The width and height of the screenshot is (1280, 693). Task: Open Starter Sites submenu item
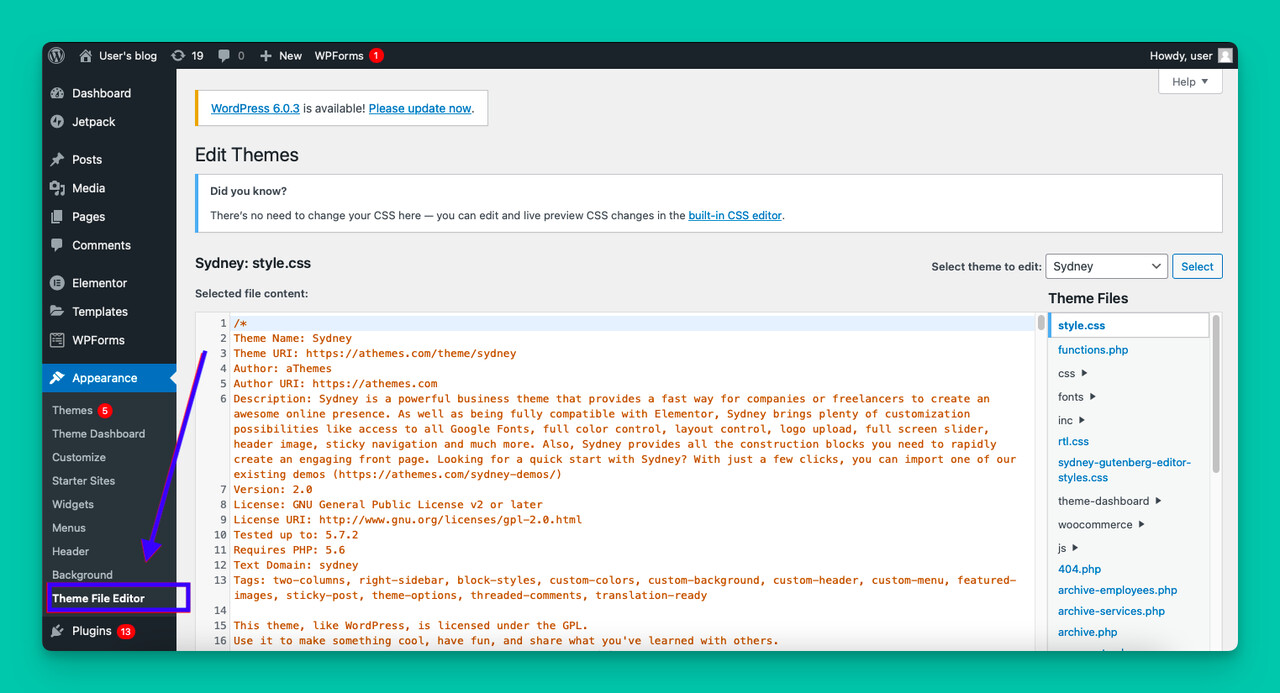tap(84, 481)
